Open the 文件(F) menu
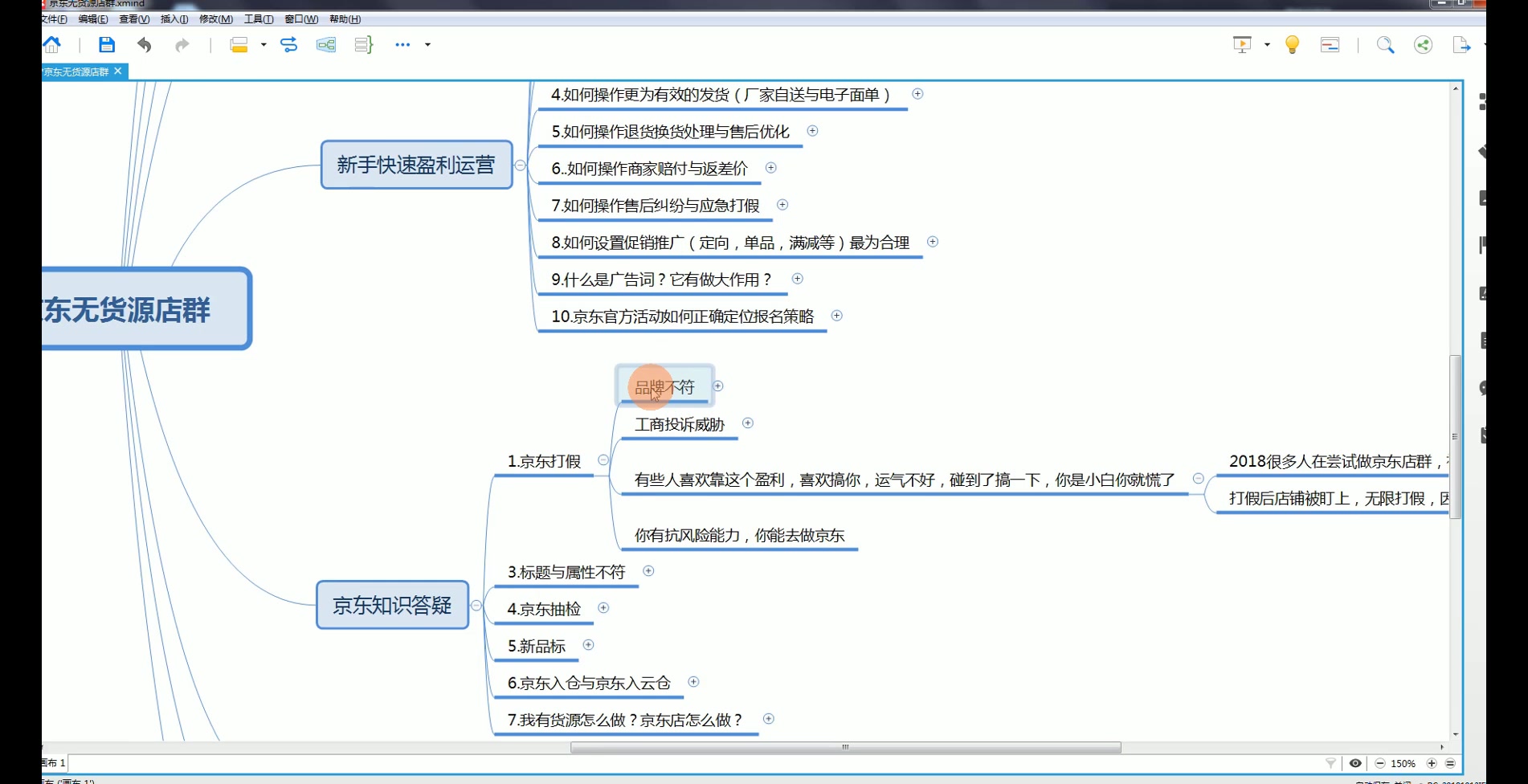 click(54, 19)
